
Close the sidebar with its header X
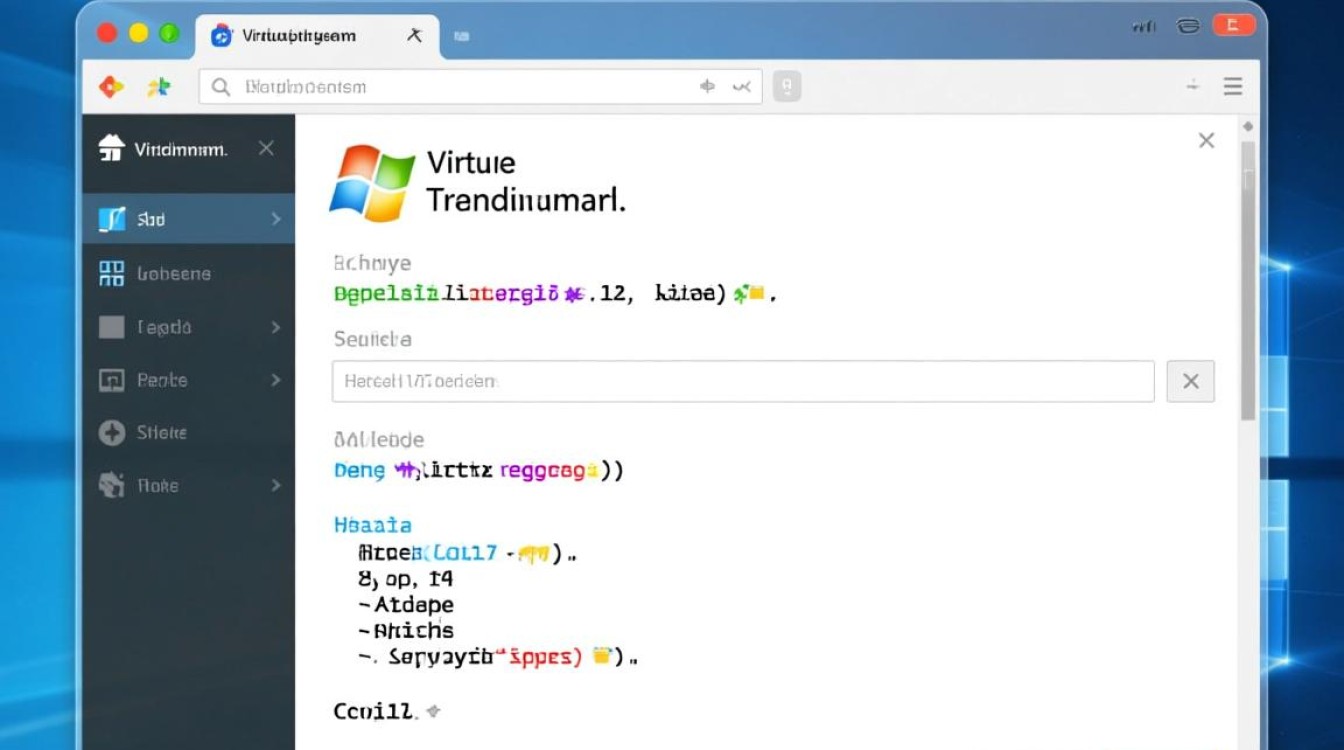266,148
